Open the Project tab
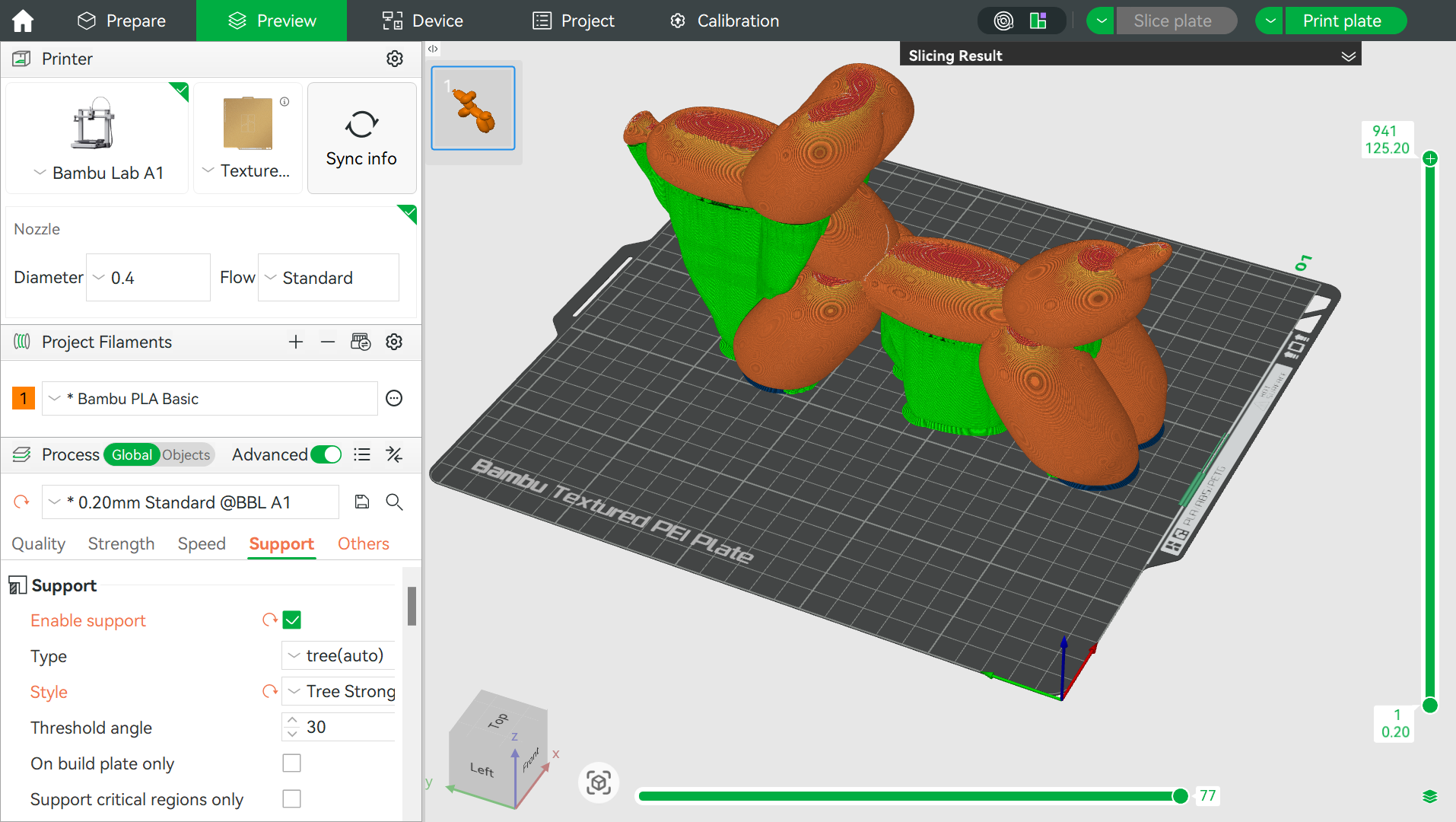1456x822 pixels. coord(574,21)
